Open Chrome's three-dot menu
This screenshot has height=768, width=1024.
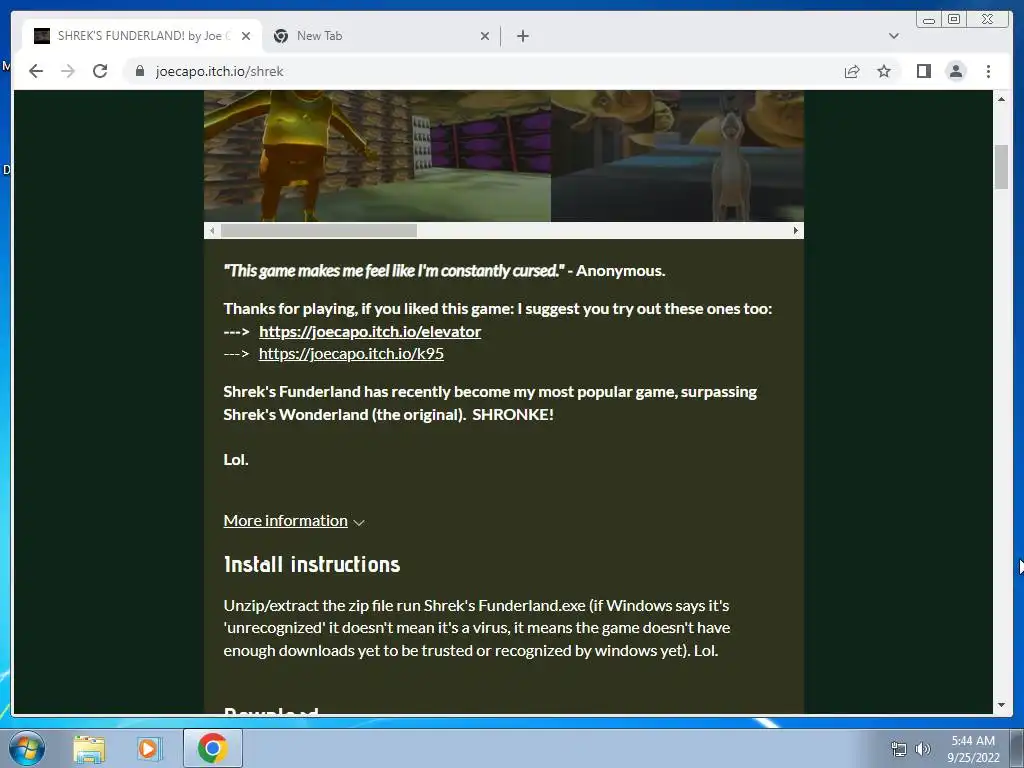(x=988, y=71)
